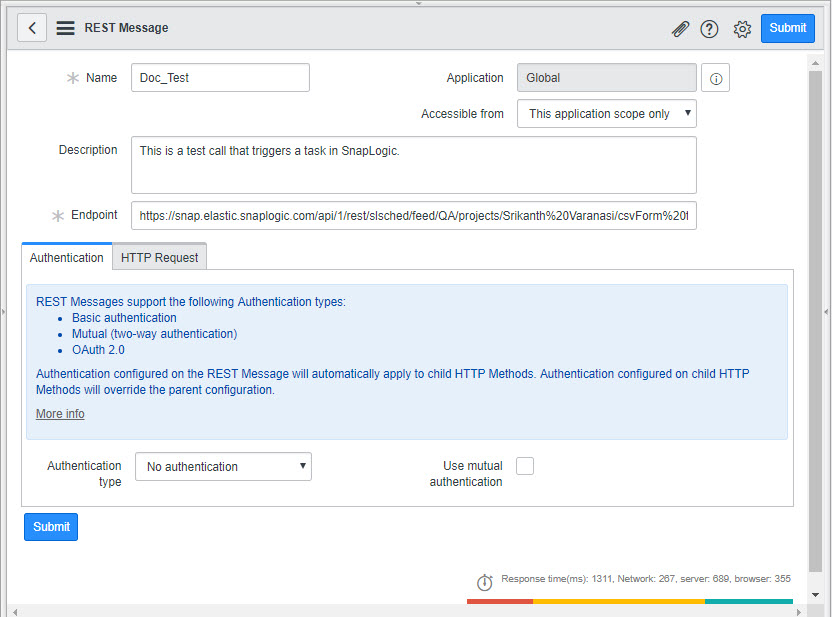The width and height of the screenshot is (832, 617).
Task: Click into the Name input field
Action: 220,78
